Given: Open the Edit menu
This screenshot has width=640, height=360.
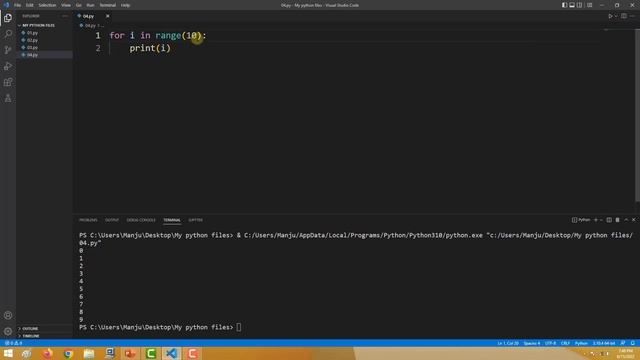Looking at the screenshot, I should [x=30, y=5].
